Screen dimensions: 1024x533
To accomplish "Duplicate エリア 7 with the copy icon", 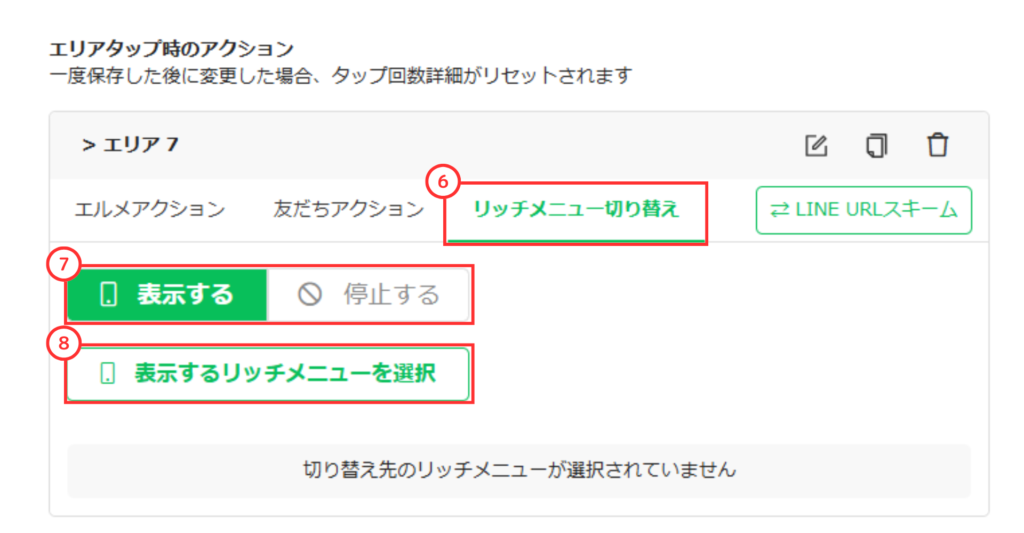I will pos(876,145).
